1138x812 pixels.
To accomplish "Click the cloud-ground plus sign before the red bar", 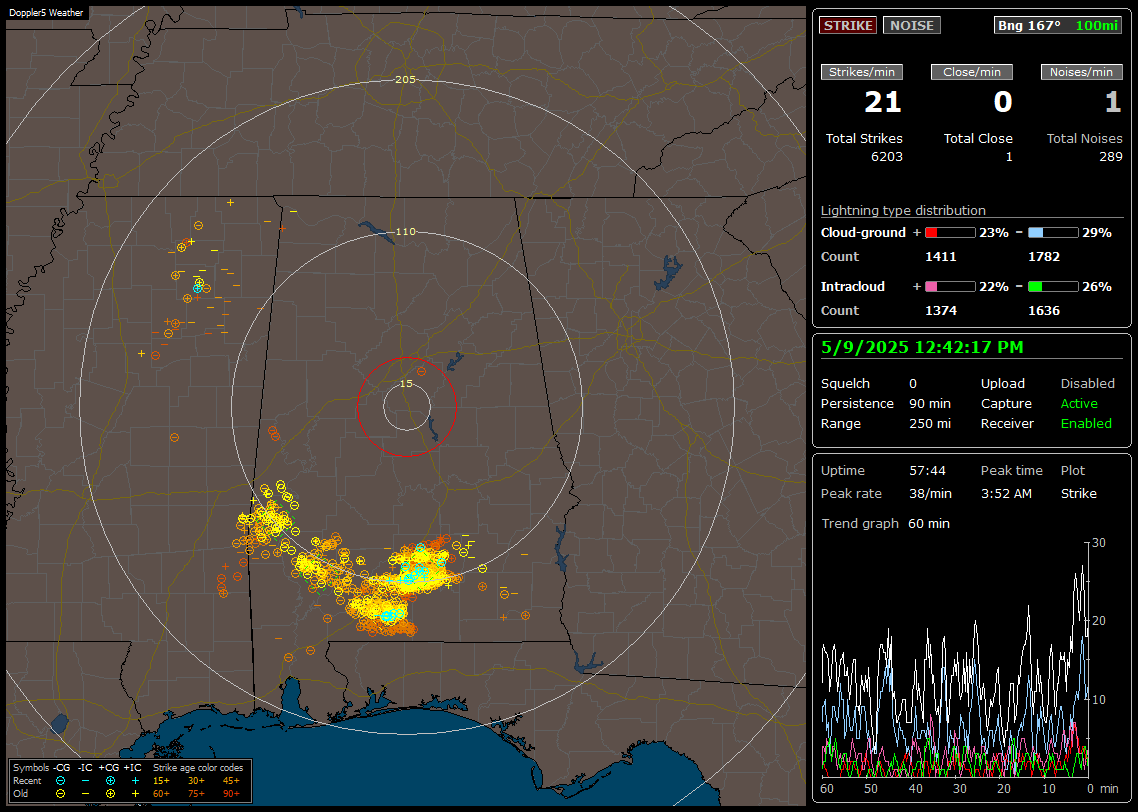I will click(917, 233).
